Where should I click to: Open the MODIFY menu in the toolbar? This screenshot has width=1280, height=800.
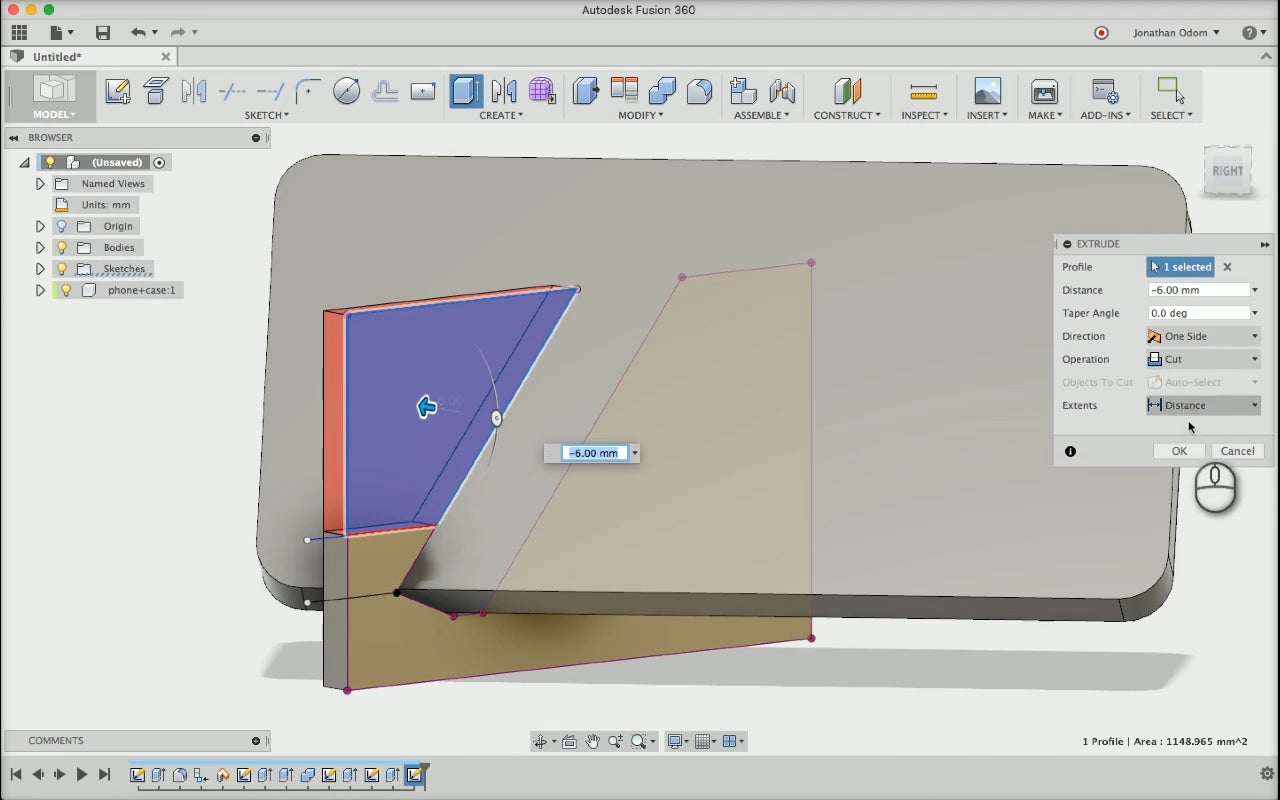click(640, 115)
